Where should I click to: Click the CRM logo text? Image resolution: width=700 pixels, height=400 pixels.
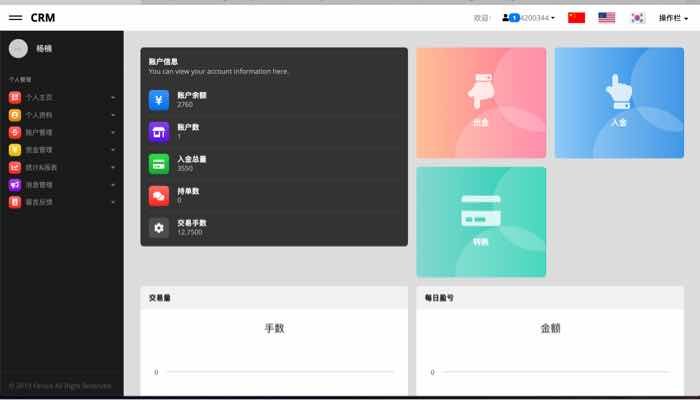(43, 18)
